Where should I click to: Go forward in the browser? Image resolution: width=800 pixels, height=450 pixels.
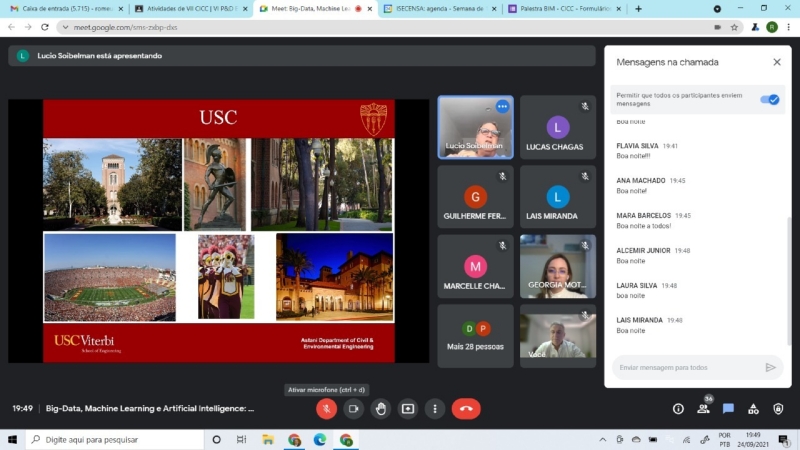pos(28,27)
